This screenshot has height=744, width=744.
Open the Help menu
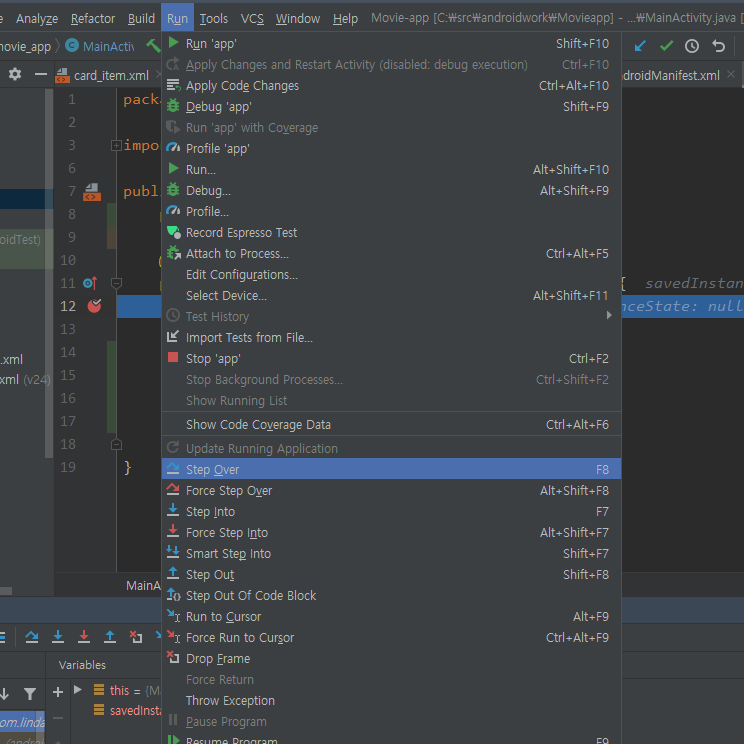tap(345, 19)
